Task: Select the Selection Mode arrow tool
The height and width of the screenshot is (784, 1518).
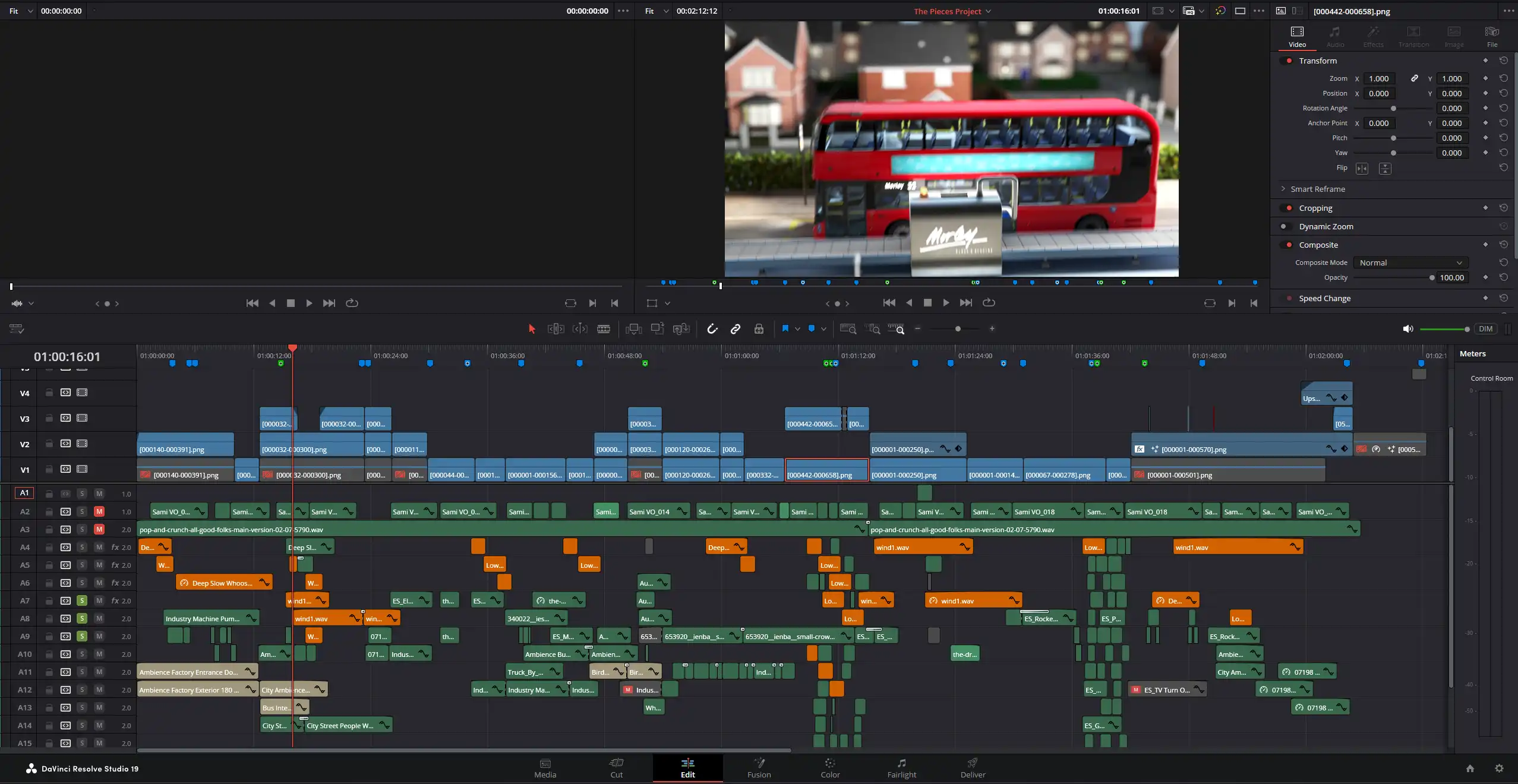Action: coord(532,329)
